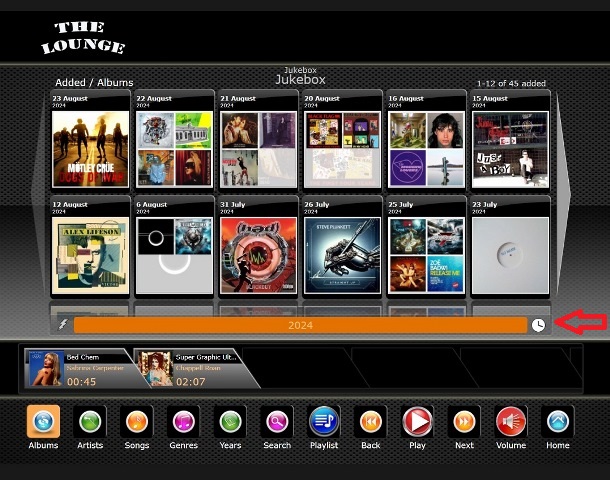610x480 pixels.
Task: Click the lightning icon left of year bar
Action: pos(62,325)
